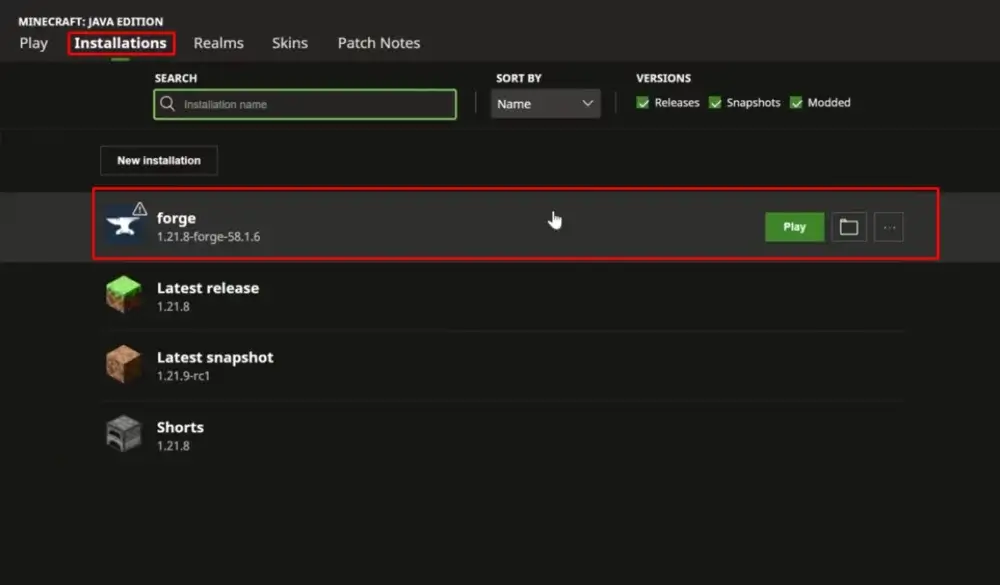Disable the Modded versions checkbox
Viewport: 1000px width, 585px height.
pyautogui.click(x=796, y=103)
